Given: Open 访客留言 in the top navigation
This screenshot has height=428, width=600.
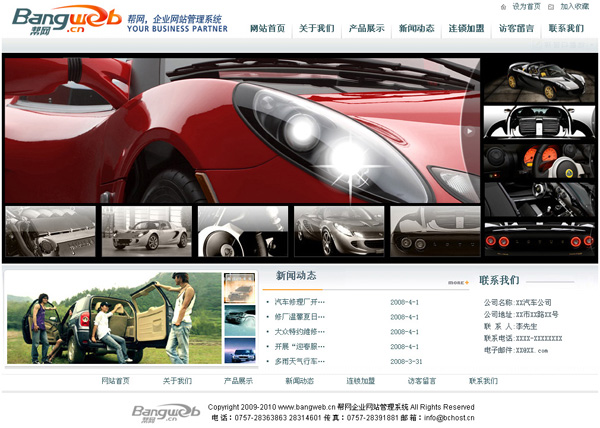Looking at the screenshot, I should click(516, 28).
